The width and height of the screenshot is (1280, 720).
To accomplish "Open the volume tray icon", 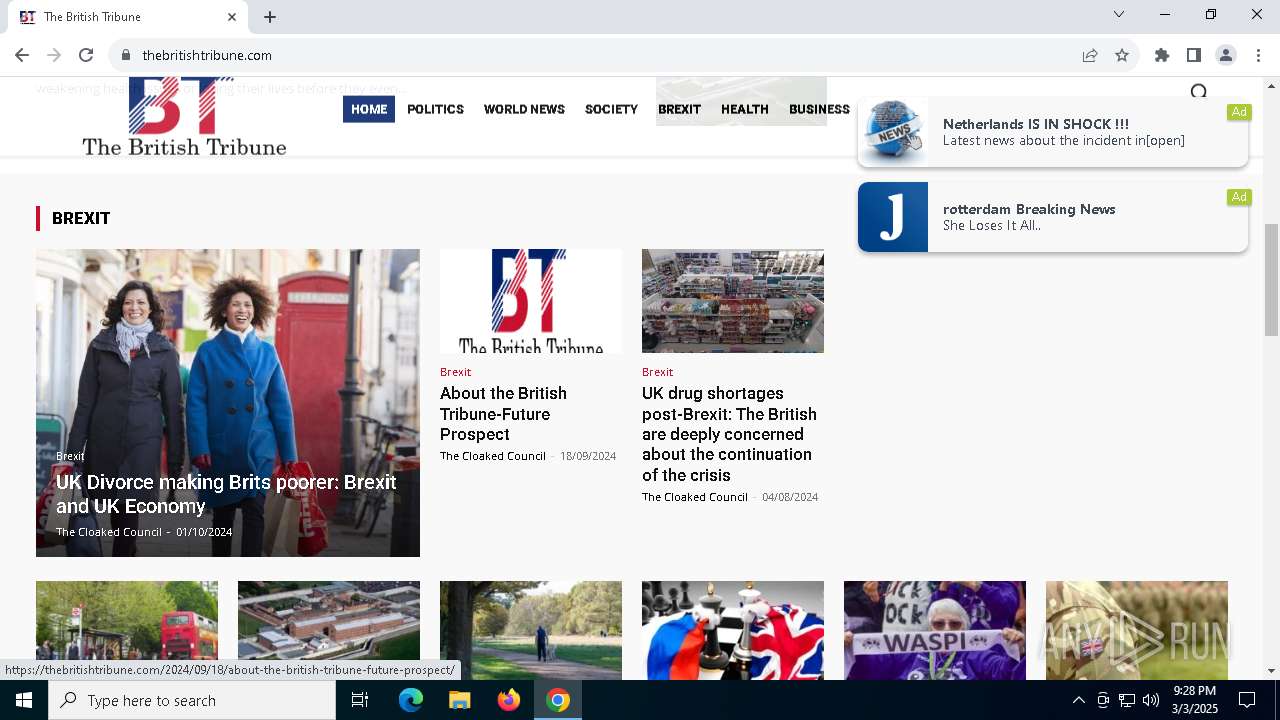I will [x=1151, y=700].
